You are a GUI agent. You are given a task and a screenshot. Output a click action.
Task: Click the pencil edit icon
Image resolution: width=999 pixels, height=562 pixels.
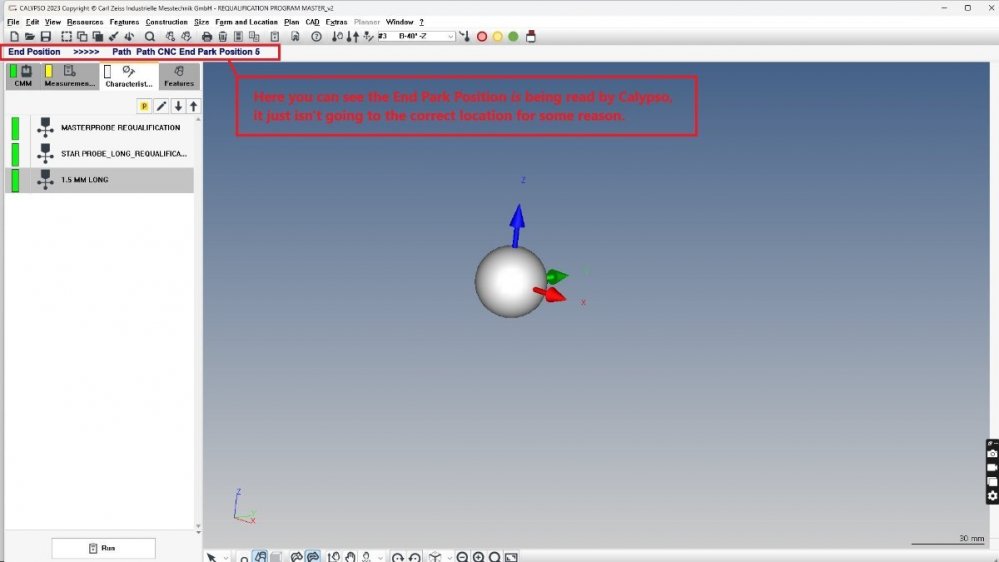coord(161,106)
